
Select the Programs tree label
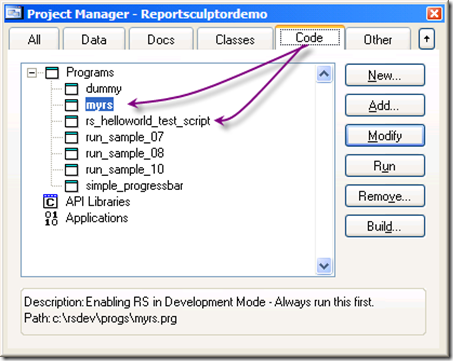pyautogui.click(x=90, y=72)
